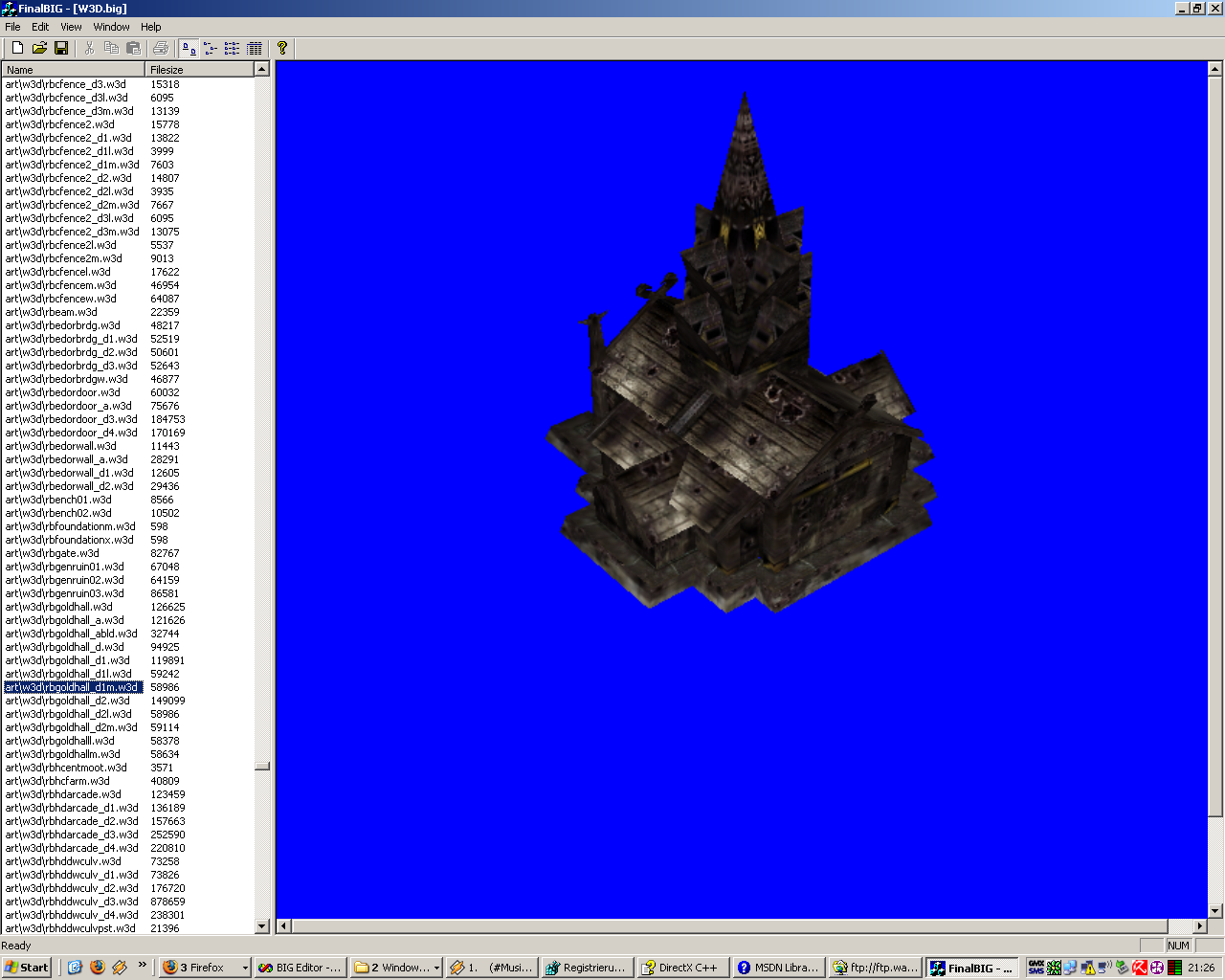Click file list scrollbar up arrow

tap(262, 69)
